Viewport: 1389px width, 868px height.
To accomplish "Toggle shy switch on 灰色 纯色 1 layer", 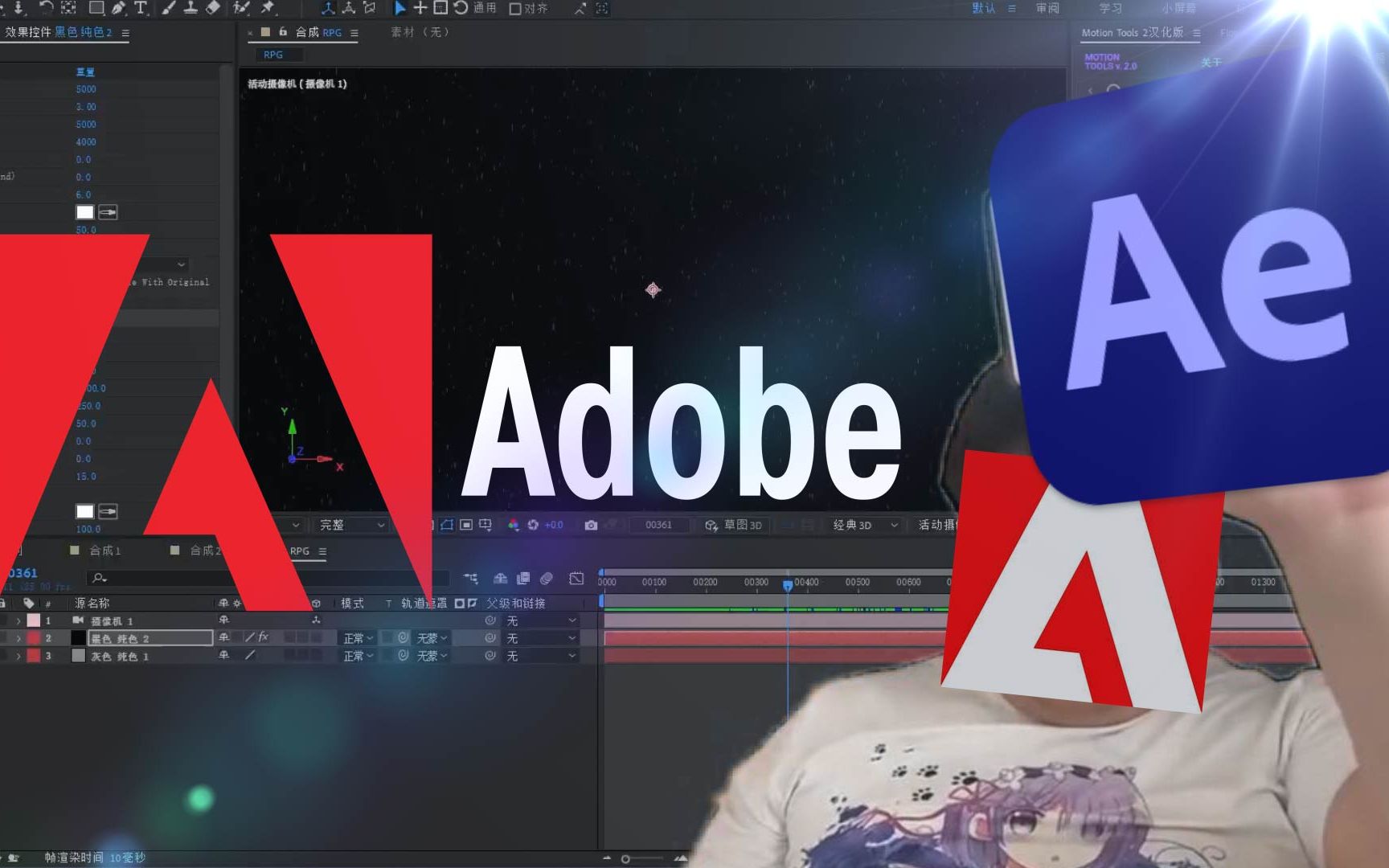I will (224, 656).
